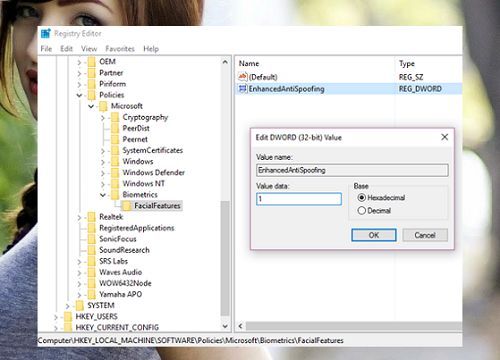Image resolution: width=500 pixels, height=360 pixels.
Task: Open the File menu
Action: coord(46,49)
